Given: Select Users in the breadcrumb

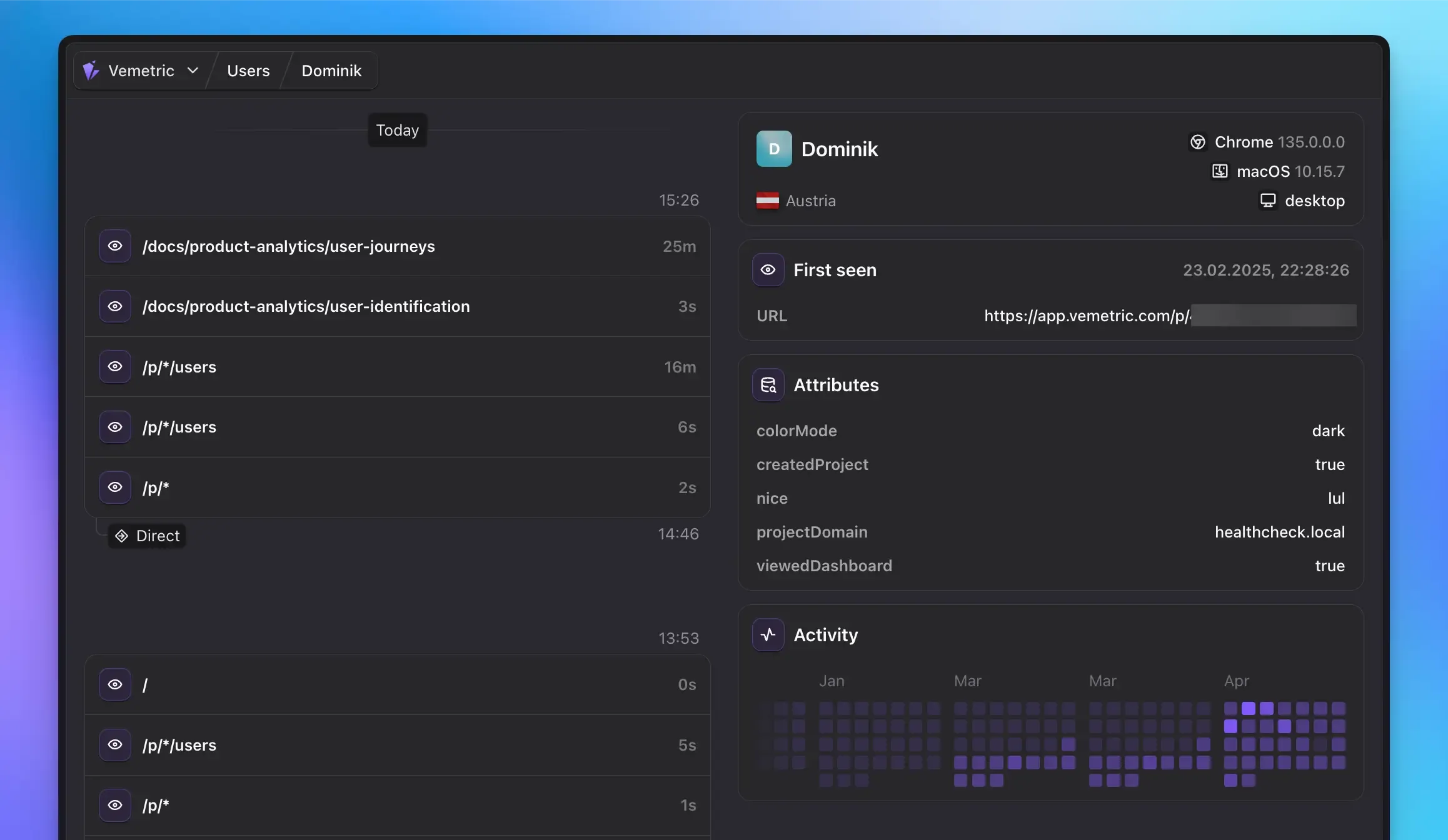Looking at the screenshot, I should point(248,70).
